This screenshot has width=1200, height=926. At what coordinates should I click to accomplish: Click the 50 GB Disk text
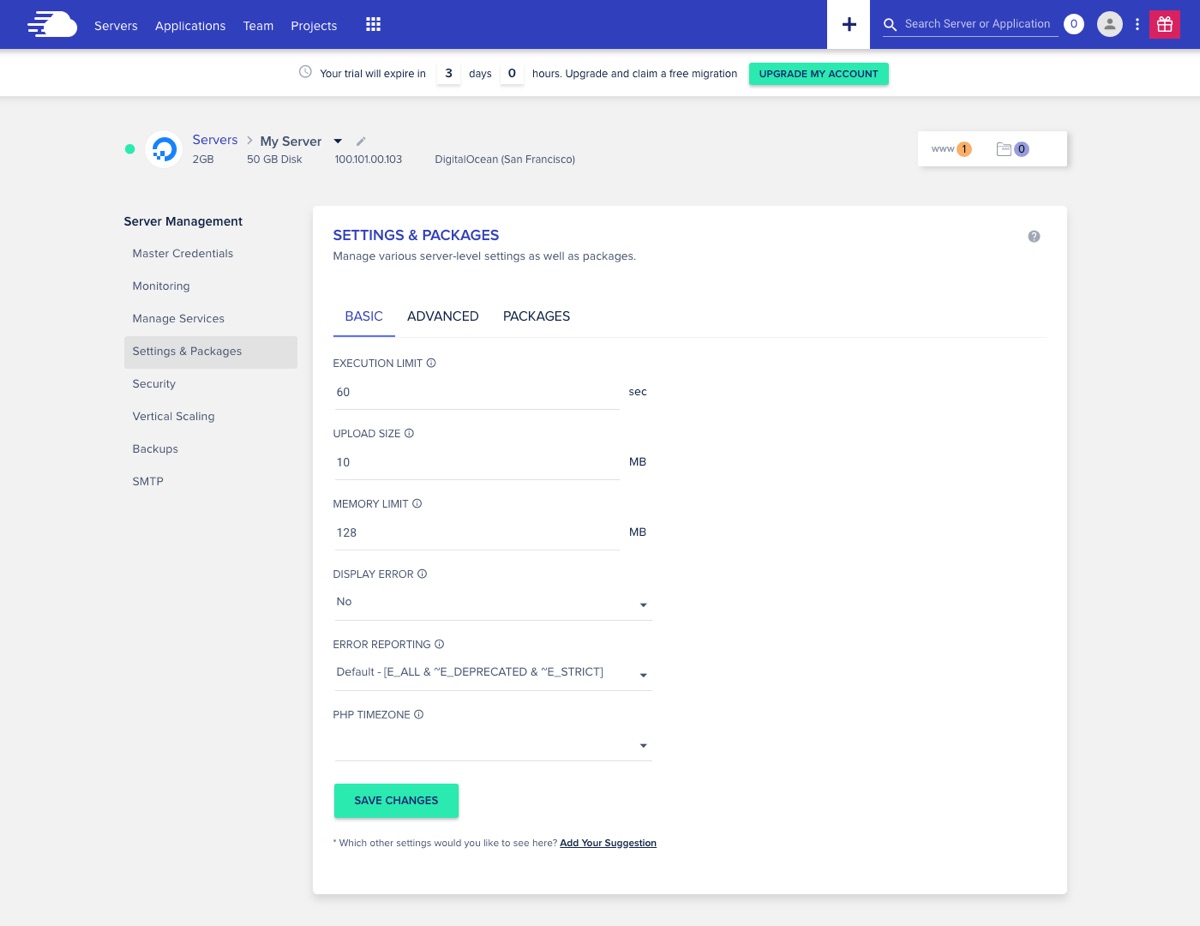click(275, 159)
